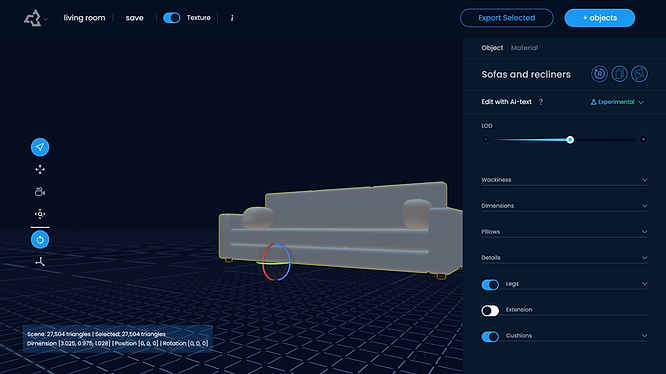The image size is (666, 374).
Task: Open the Experimental dropdown
Action: pos(617,102)
